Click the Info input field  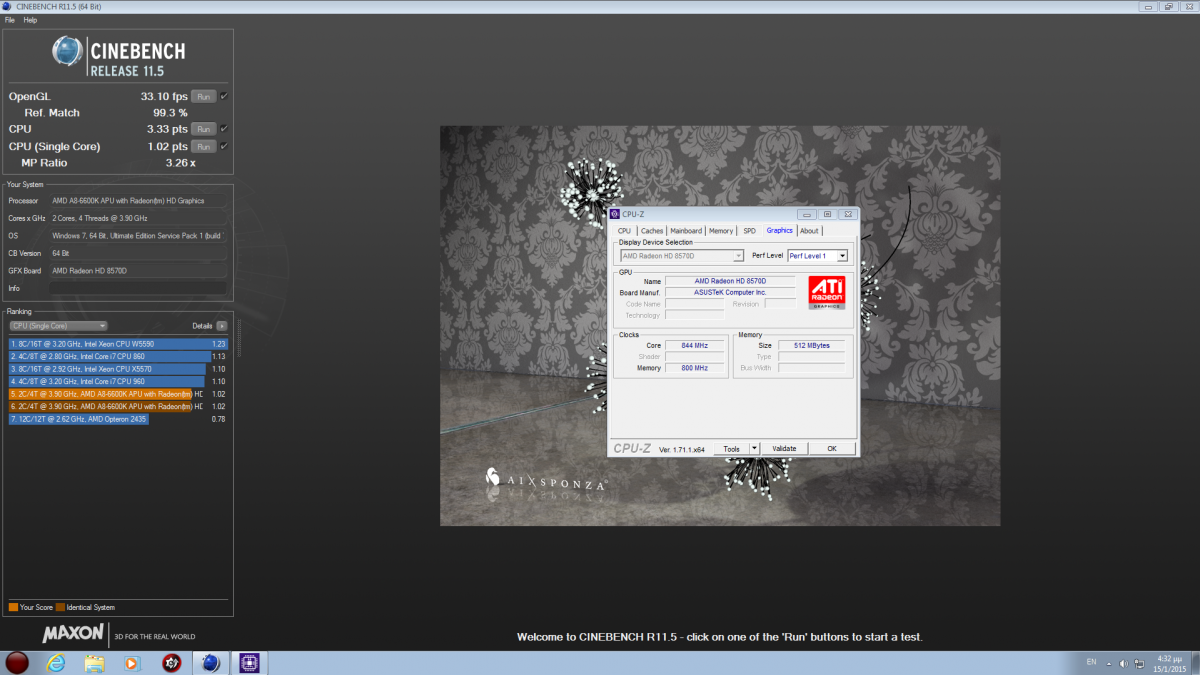point(139,288)
